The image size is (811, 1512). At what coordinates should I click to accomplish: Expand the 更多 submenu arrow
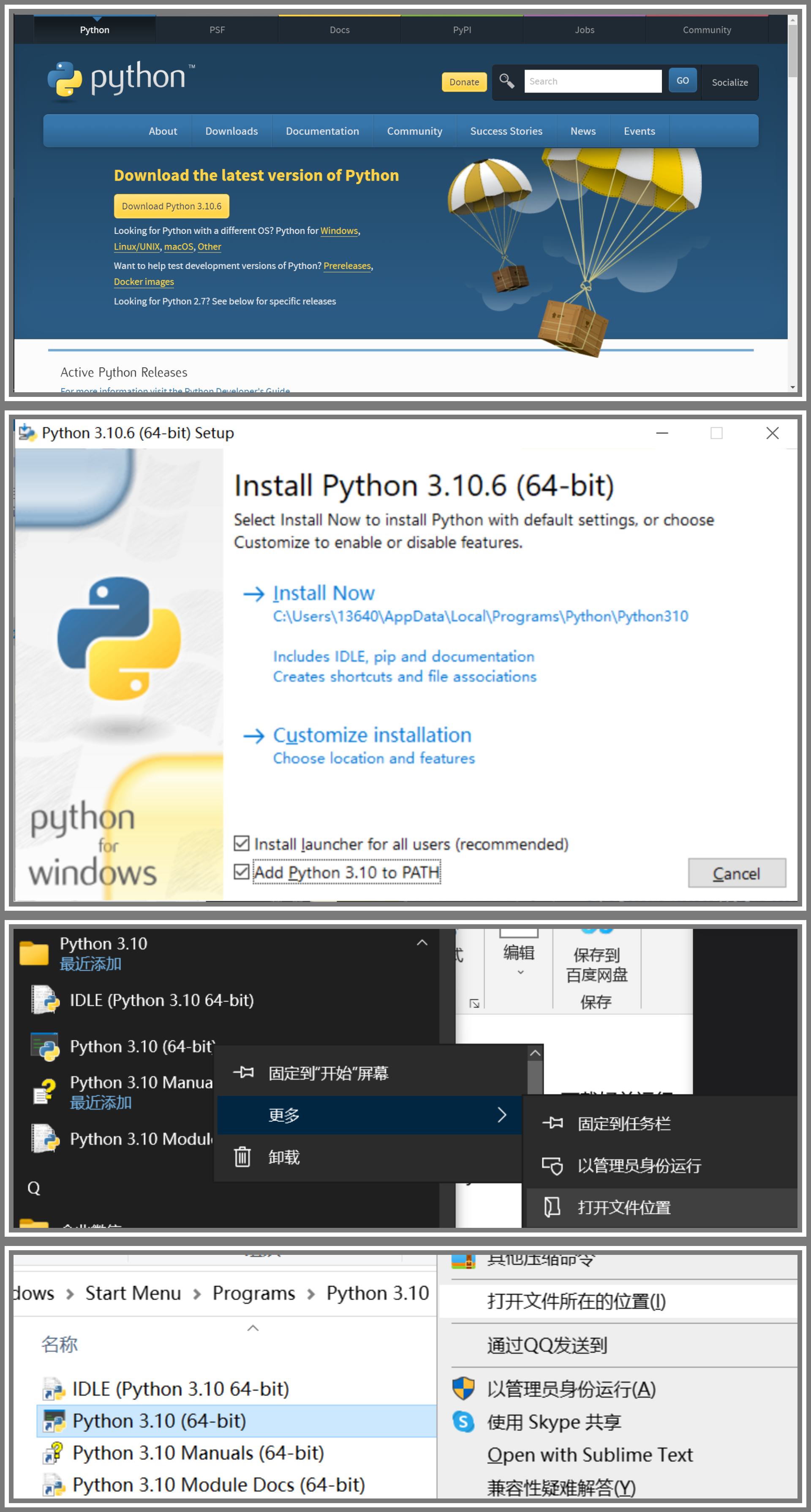pos(501,1115)
